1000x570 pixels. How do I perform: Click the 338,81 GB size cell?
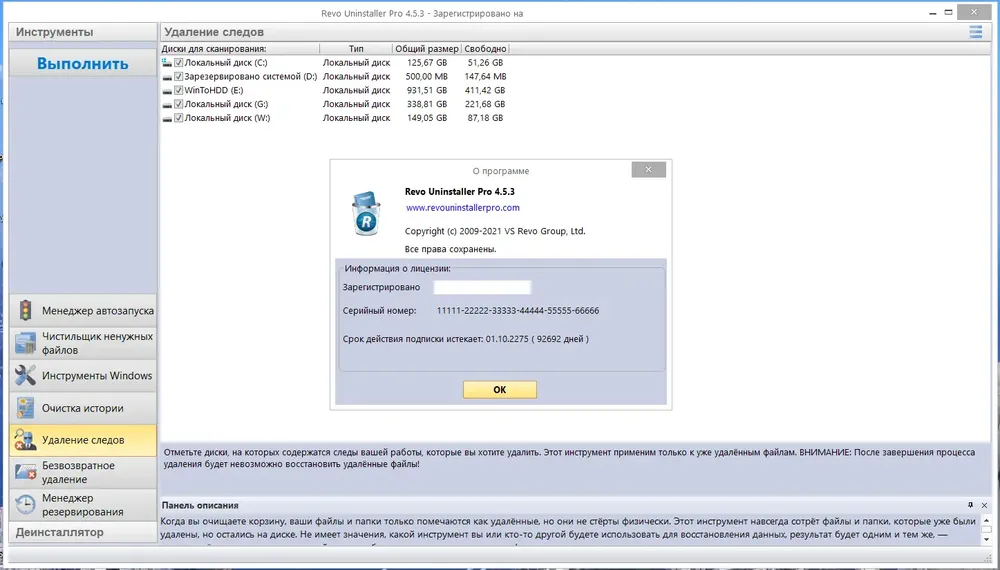pyautogui.click(x=427, y=104)
